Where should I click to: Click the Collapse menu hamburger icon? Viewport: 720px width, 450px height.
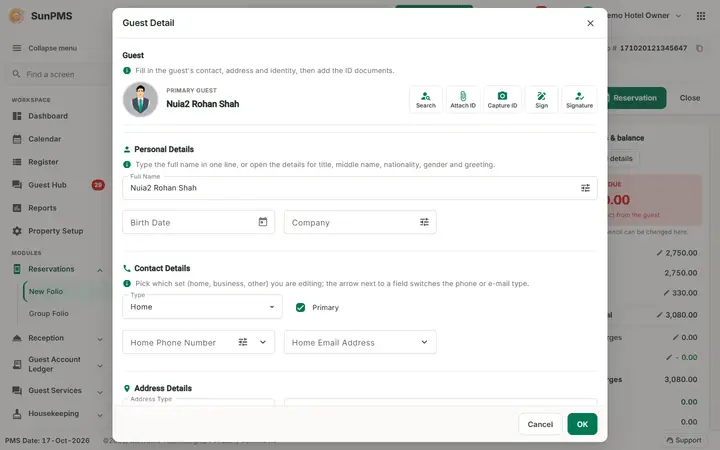click(x=17, y=48)
